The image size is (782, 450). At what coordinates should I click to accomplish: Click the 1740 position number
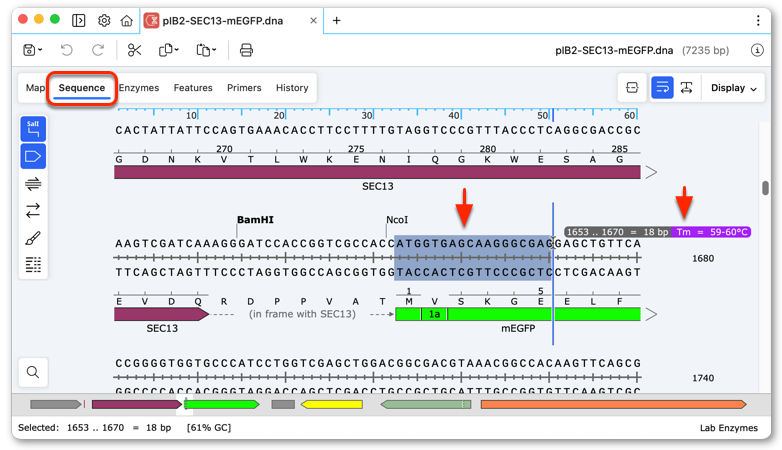[703, 378]
